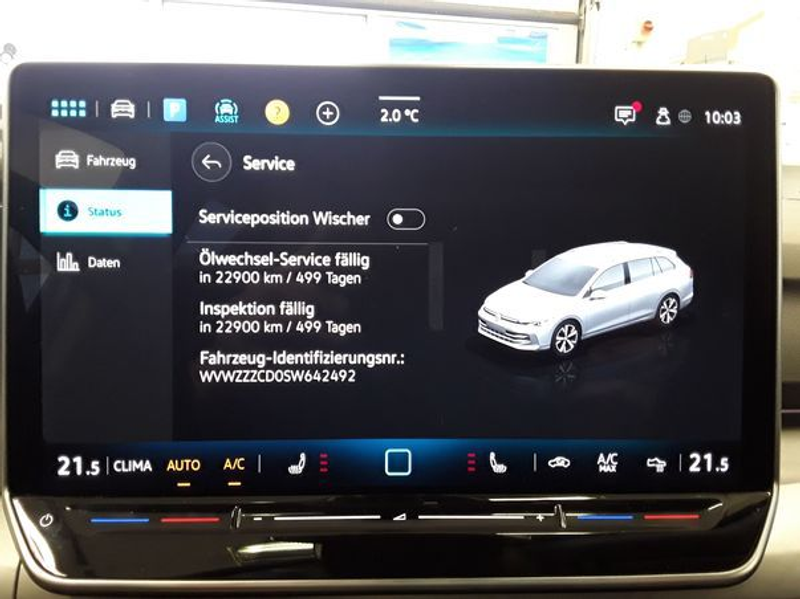
Task: Activate left seat heating
Action: pyautogui.click(x=297, y=463)
